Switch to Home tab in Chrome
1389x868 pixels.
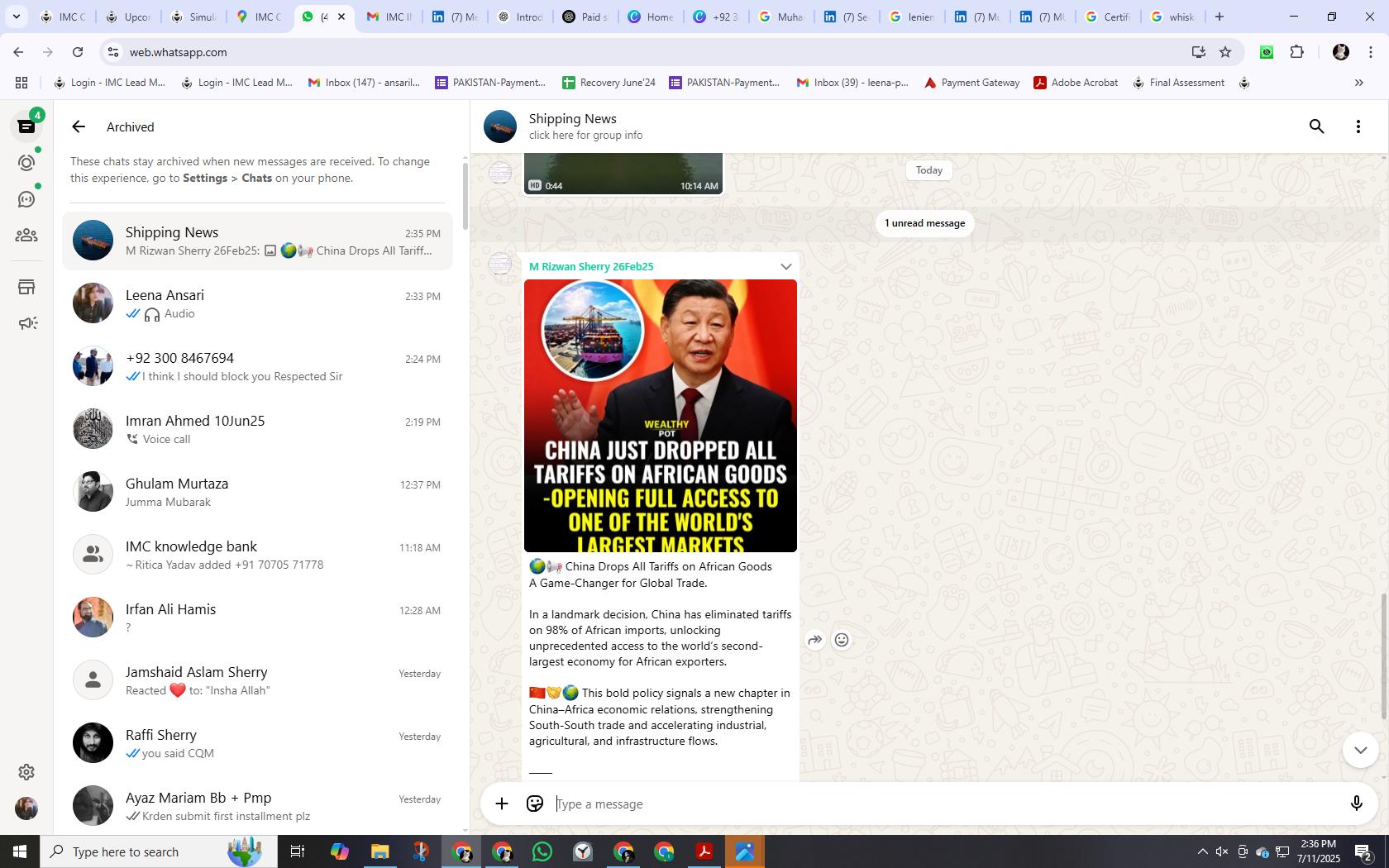click(650, 17)
